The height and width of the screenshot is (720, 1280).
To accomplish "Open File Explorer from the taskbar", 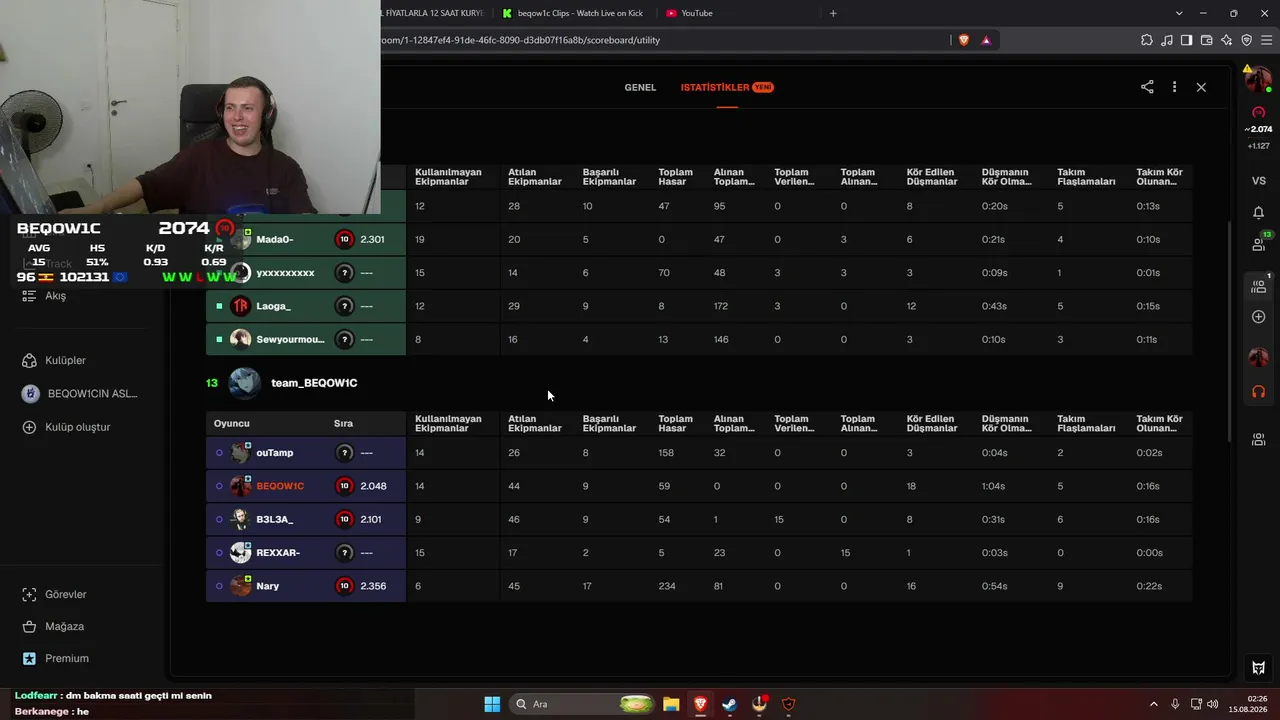I will click(671, 704).
